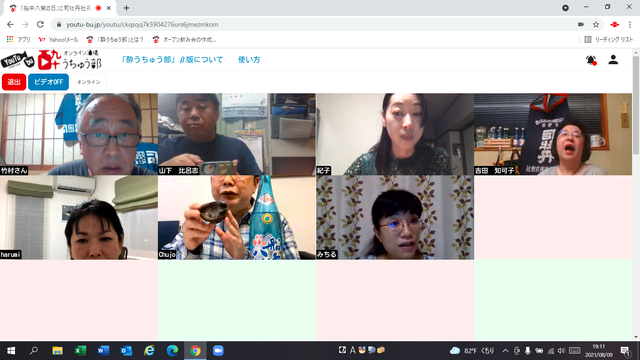
Task: Click microphone icon in system tray
Action: (x=528, y=351)
